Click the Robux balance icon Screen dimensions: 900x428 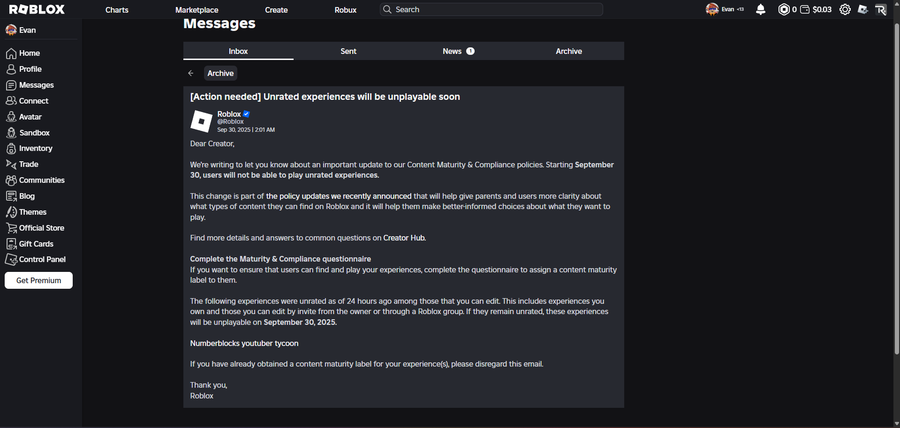(x=784, y=10)
